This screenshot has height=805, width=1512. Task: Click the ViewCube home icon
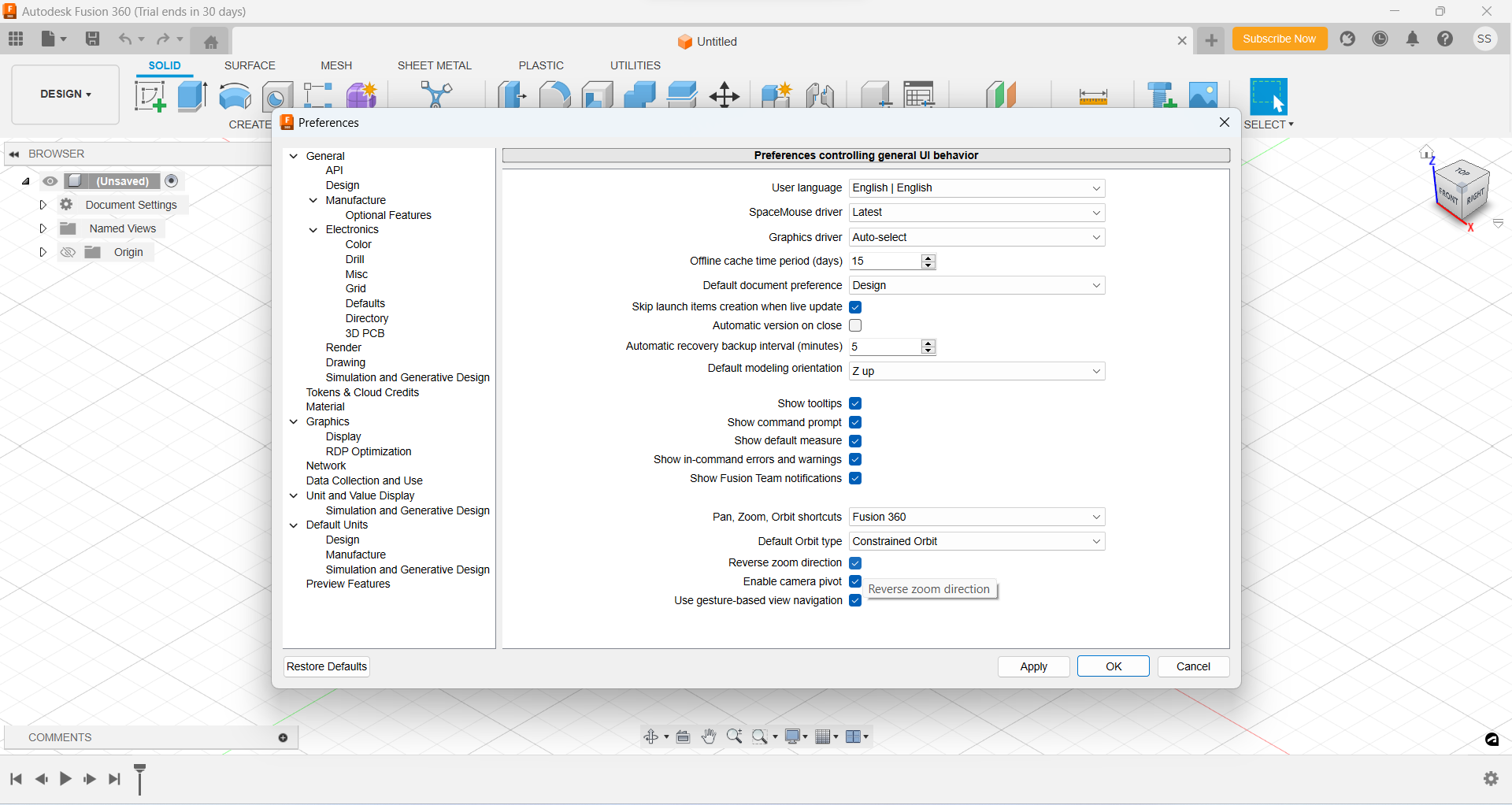click(x=1427, y=152)
